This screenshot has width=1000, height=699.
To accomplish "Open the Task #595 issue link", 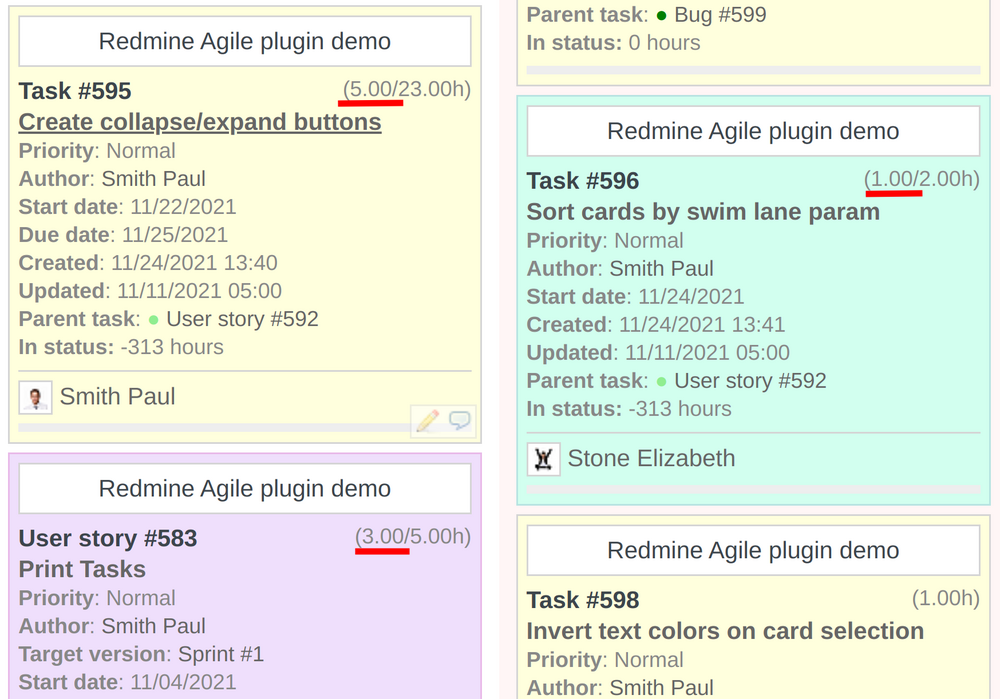I will (x=74, y=91).
